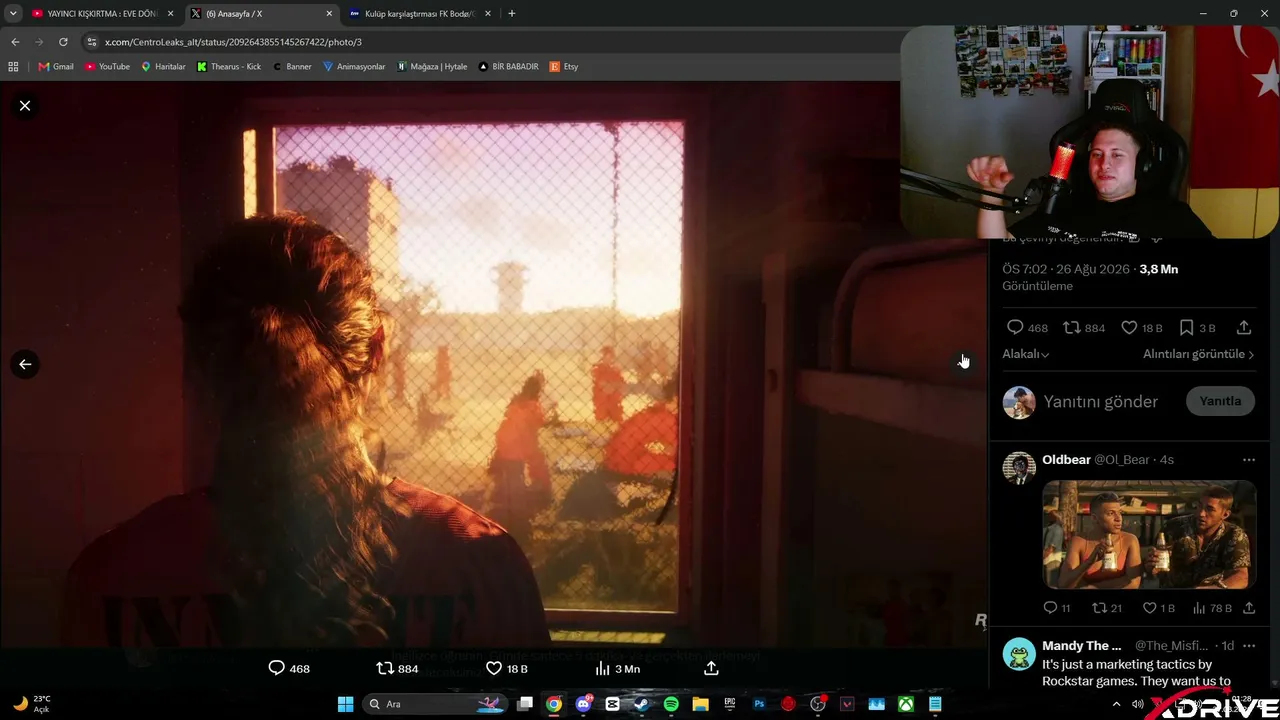Close the Kulüp karşılaştırması tab
Screen dimensions: 1280x720
coord(488,14)
